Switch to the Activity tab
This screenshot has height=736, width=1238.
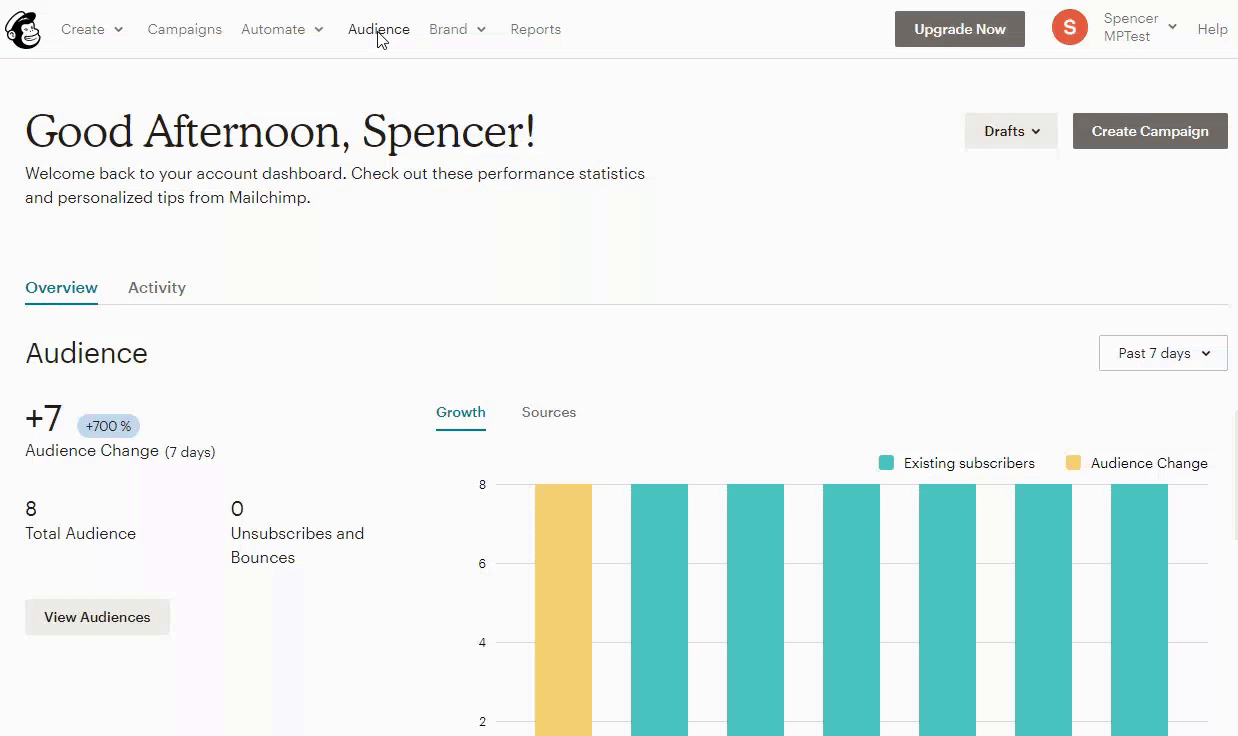click(x=157, y=288)
